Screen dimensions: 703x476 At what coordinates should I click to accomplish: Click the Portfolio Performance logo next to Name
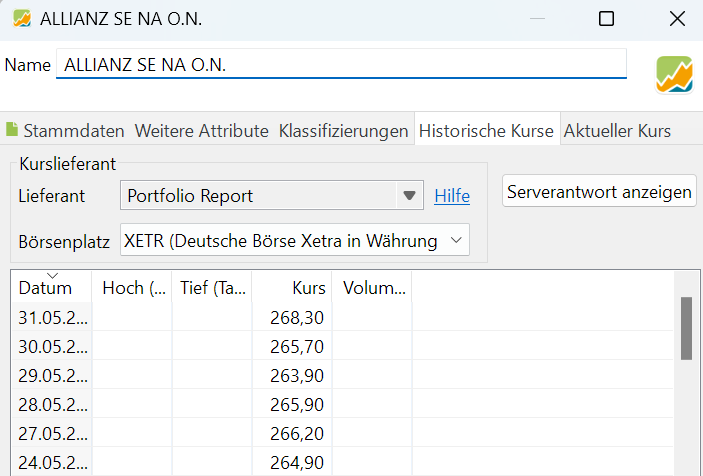point(674,74)
